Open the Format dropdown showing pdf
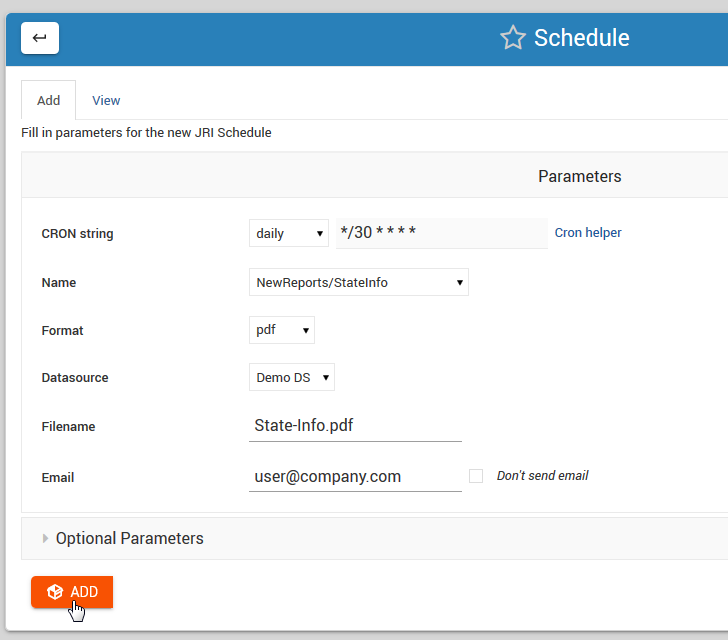 click(x=282, y=330)
